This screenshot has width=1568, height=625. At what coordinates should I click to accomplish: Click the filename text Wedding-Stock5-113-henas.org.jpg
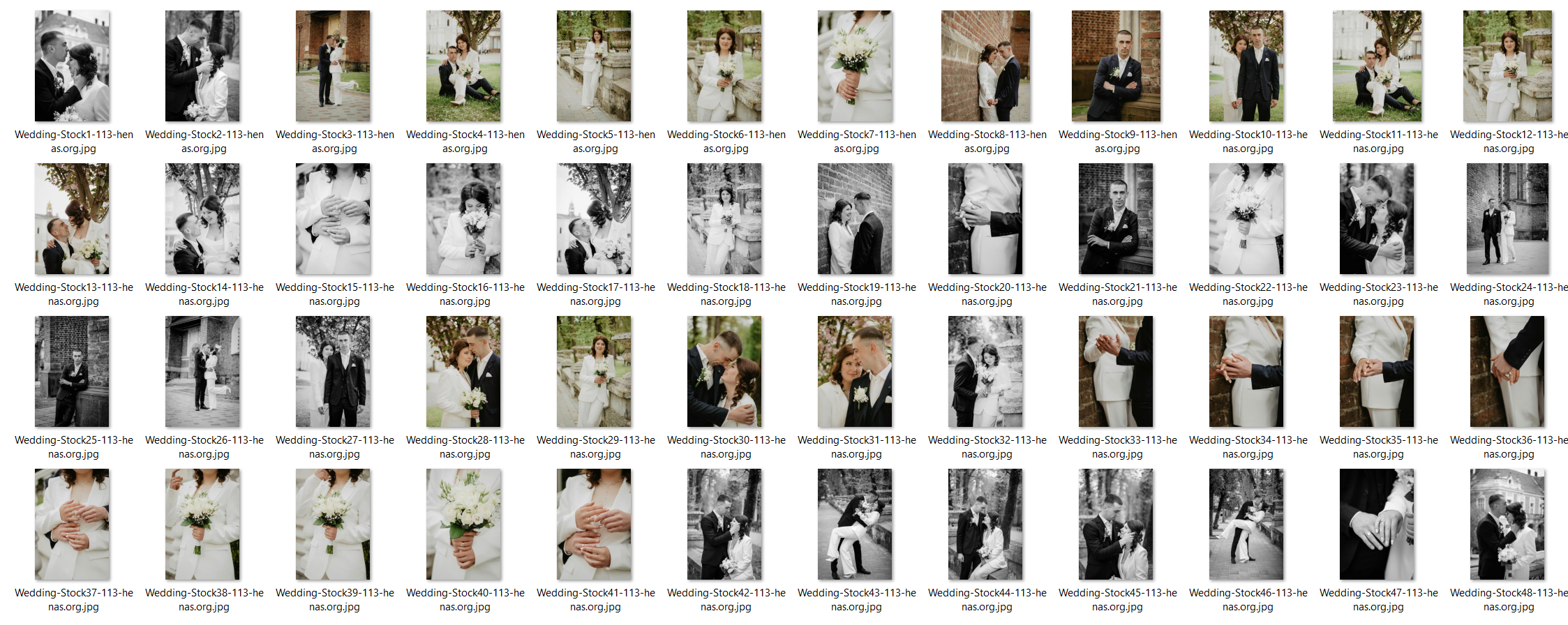[596, 142]
